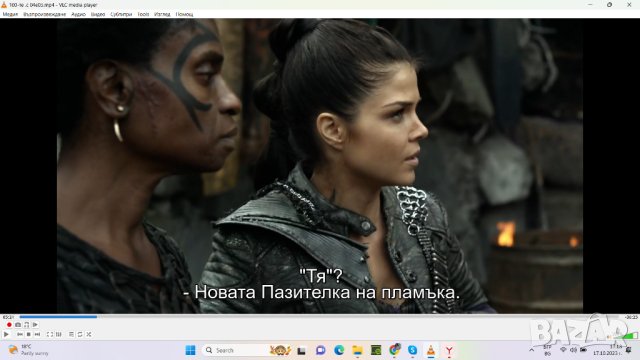640x360 pixels.
Task: Toggle loop/repeat mode
Action: tap(80, 334)
